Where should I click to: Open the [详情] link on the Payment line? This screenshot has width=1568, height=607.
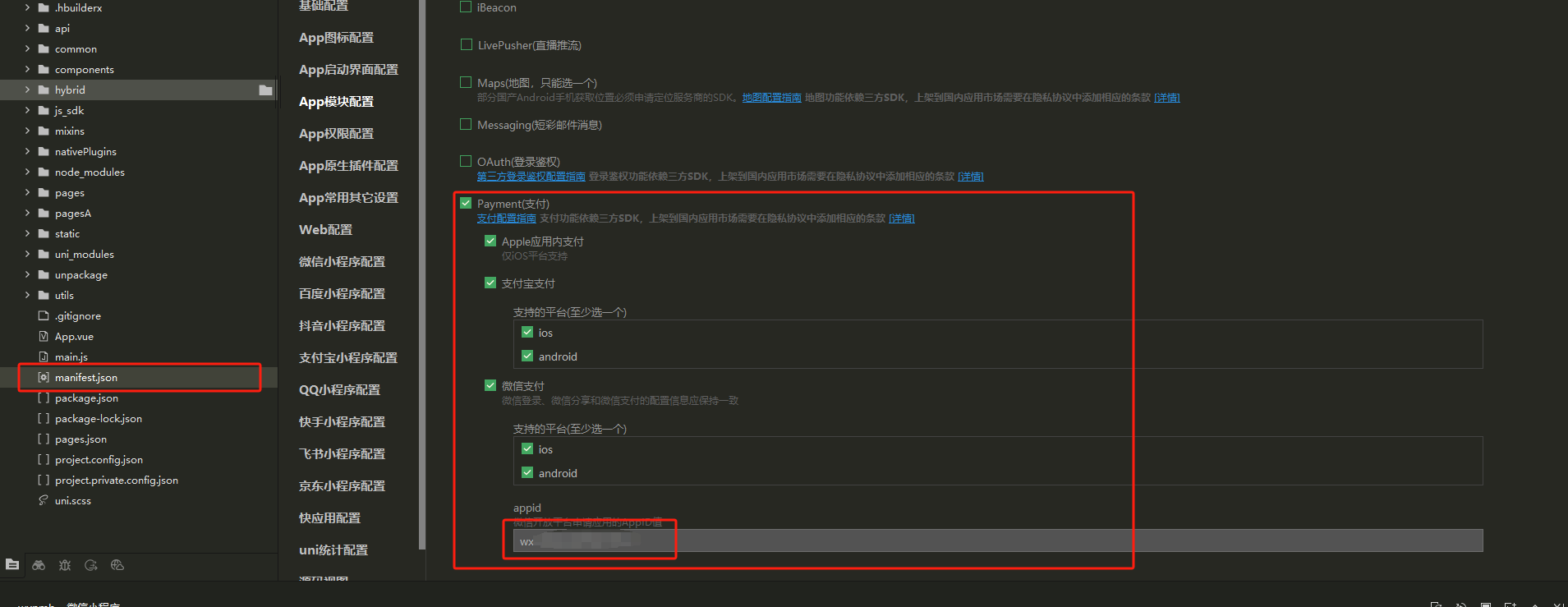(x=902, y=218)
